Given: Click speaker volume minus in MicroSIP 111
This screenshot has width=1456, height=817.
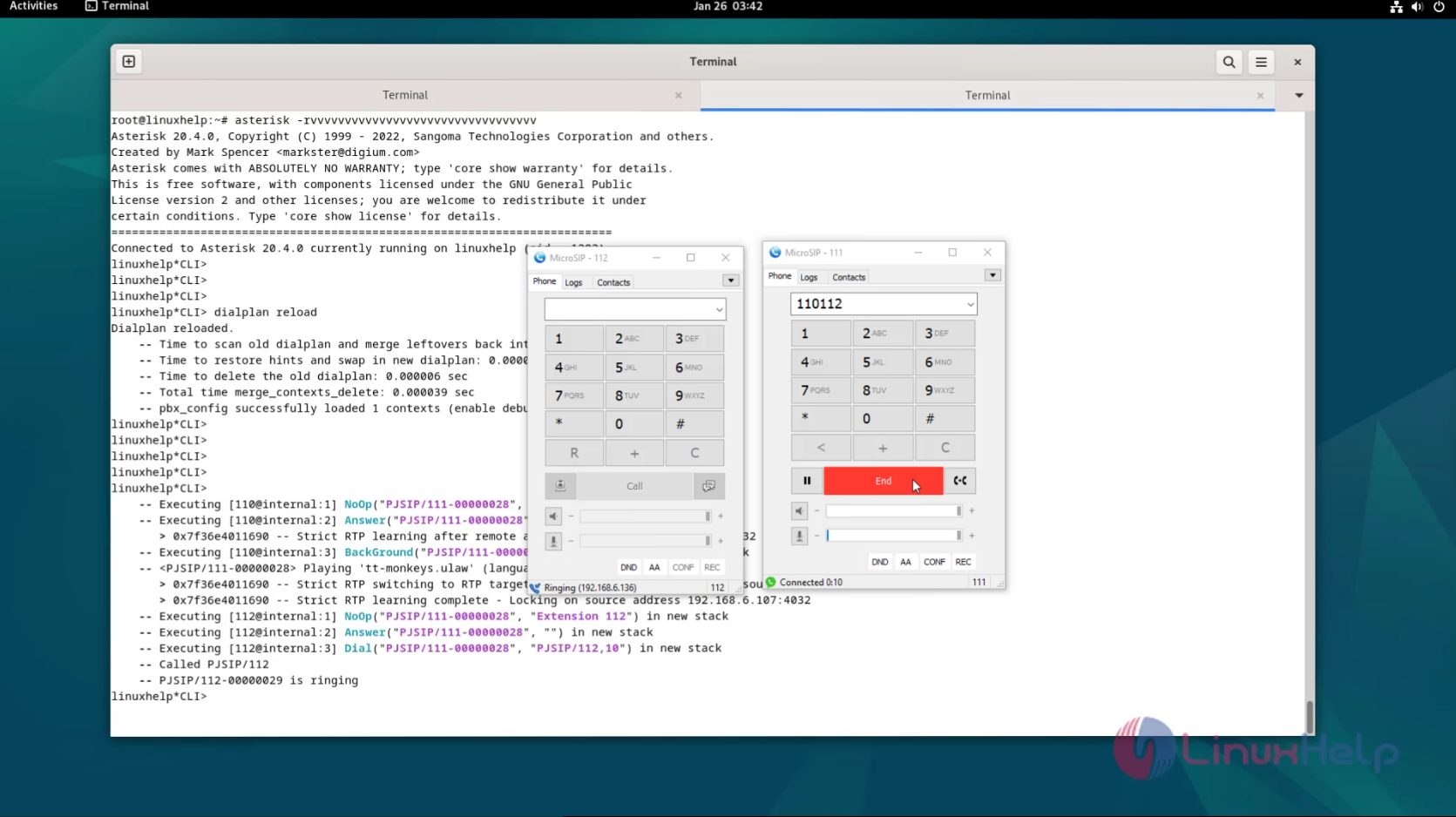Looking at the screenshot, I should [x=816, y=511].
